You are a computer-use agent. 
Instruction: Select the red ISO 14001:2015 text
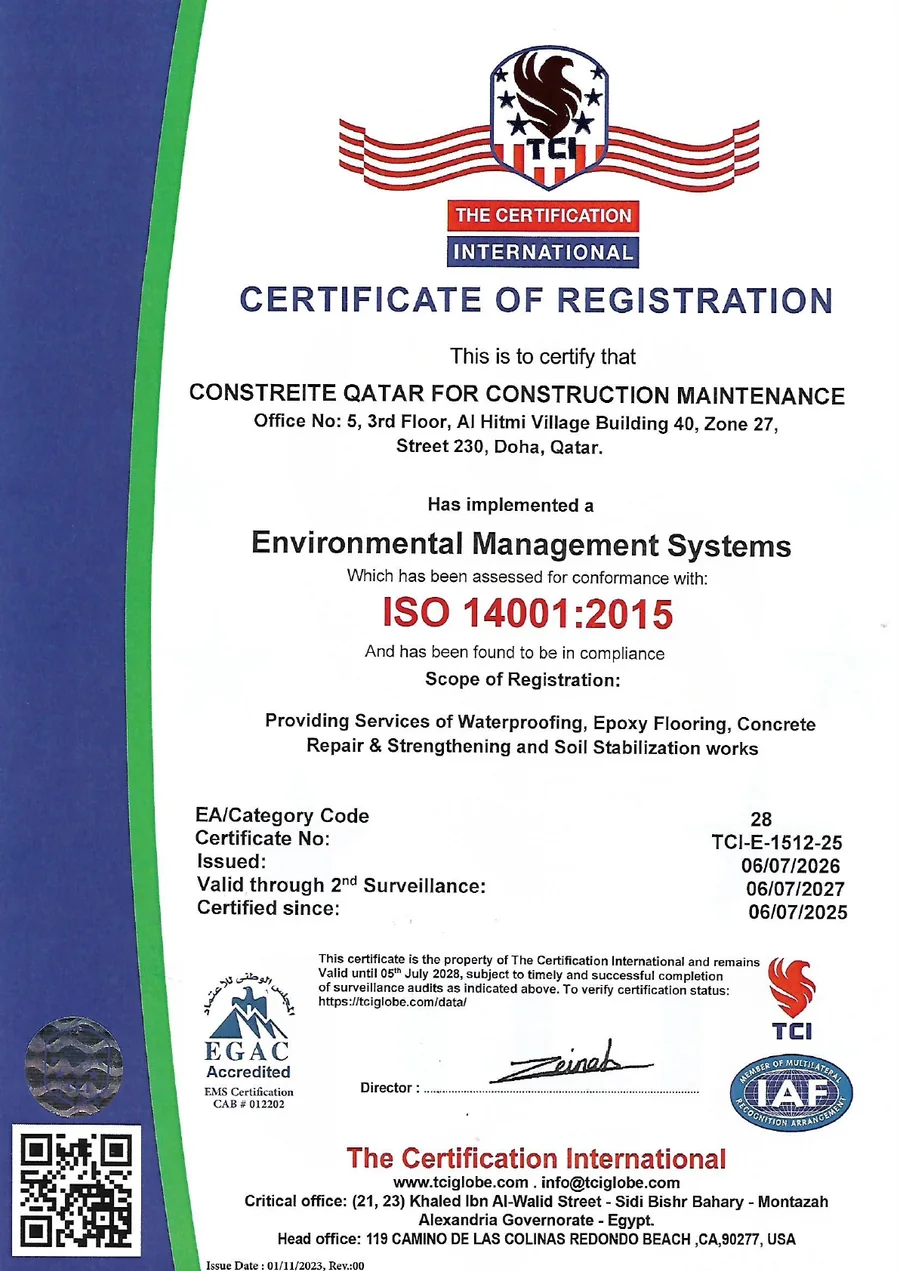[x=528, y=614]
